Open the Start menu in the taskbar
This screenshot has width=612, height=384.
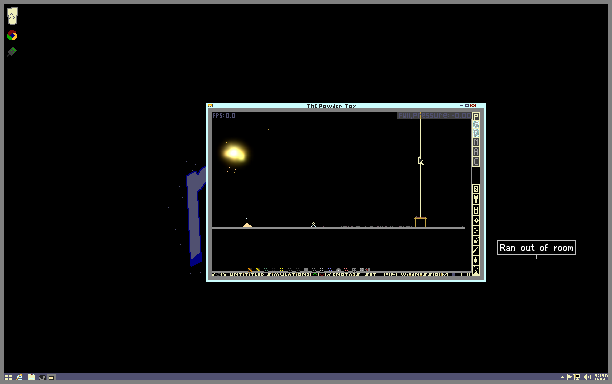point(8,377)
